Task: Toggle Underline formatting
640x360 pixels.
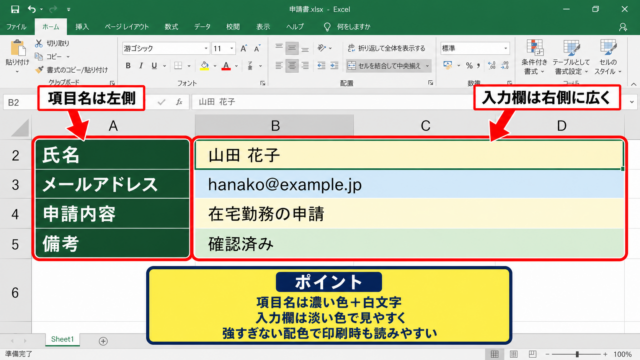Action: point(154,66)
